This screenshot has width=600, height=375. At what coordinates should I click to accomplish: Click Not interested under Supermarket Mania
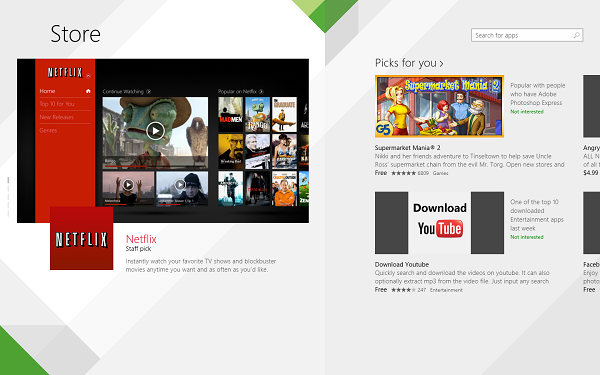(x=527, y=112)
